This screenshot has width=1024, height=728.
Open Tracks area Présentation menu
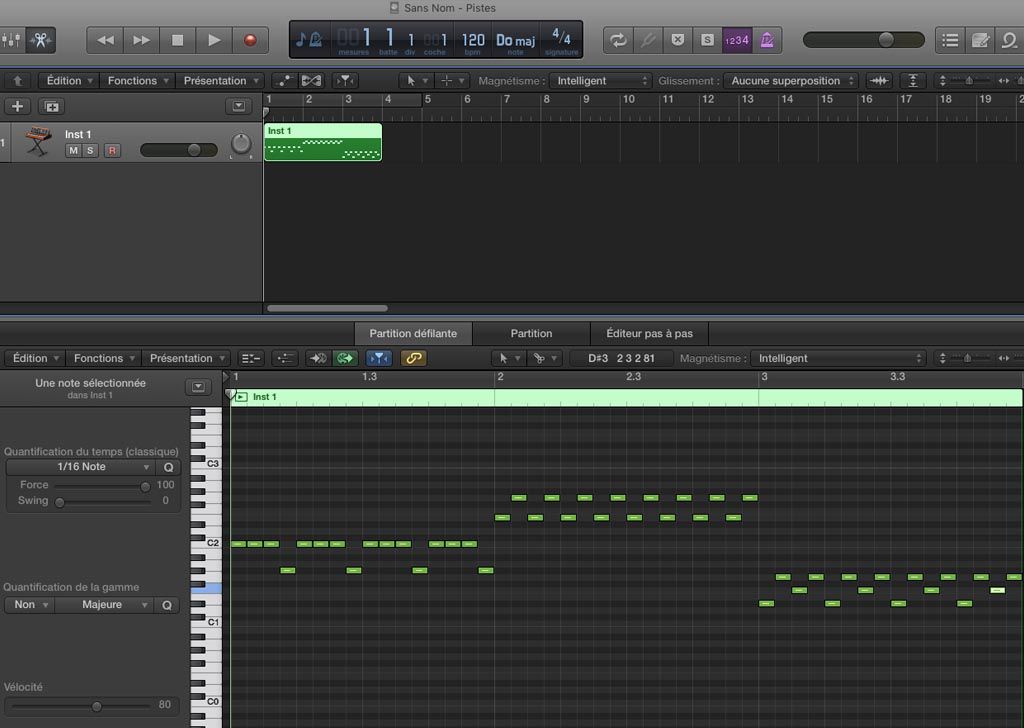(221, 80)
